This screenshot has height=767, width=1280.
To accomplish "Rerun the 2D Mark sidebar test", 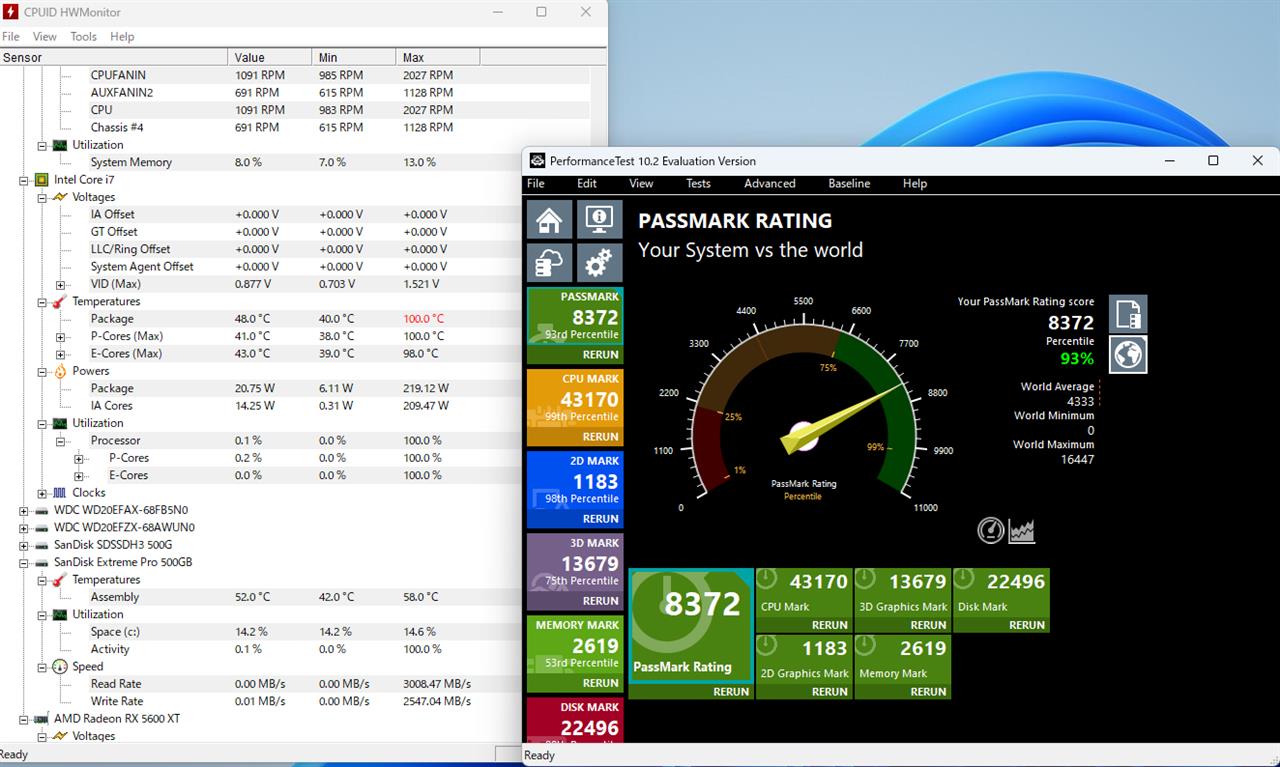I will click(600, 519).
